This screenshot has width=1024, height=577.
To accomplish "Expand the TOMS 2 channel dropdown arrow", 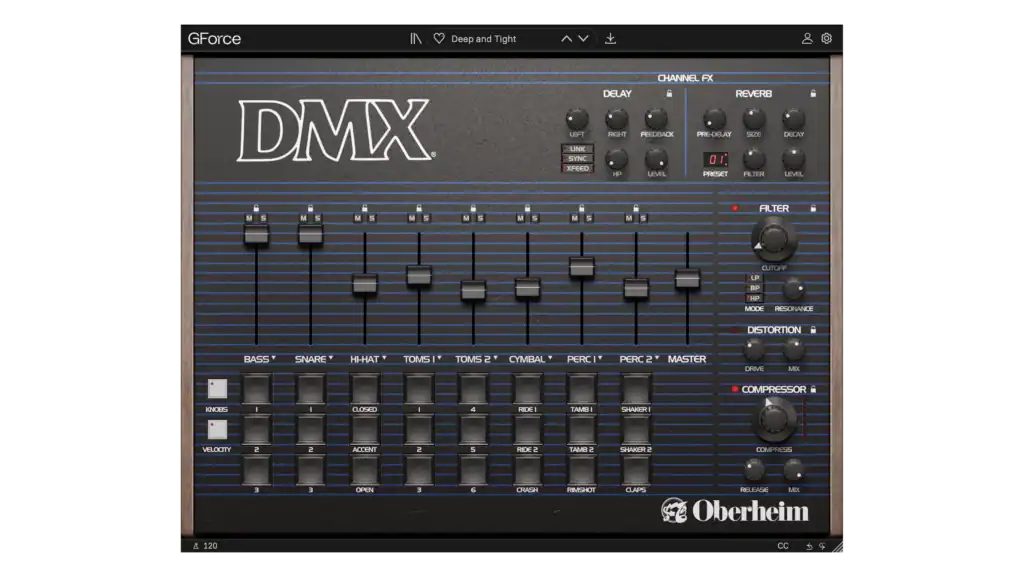I will [496, 358].
